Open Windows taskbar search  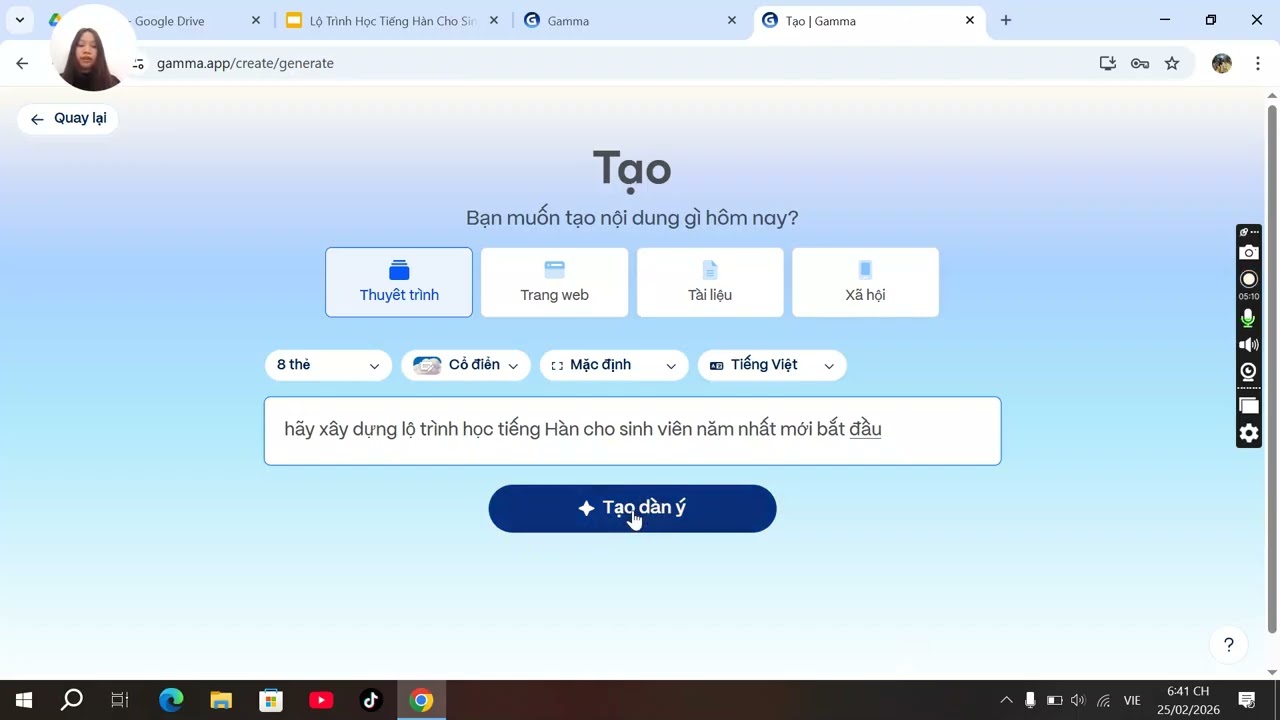pyautogui.click(x=72, y=700)
